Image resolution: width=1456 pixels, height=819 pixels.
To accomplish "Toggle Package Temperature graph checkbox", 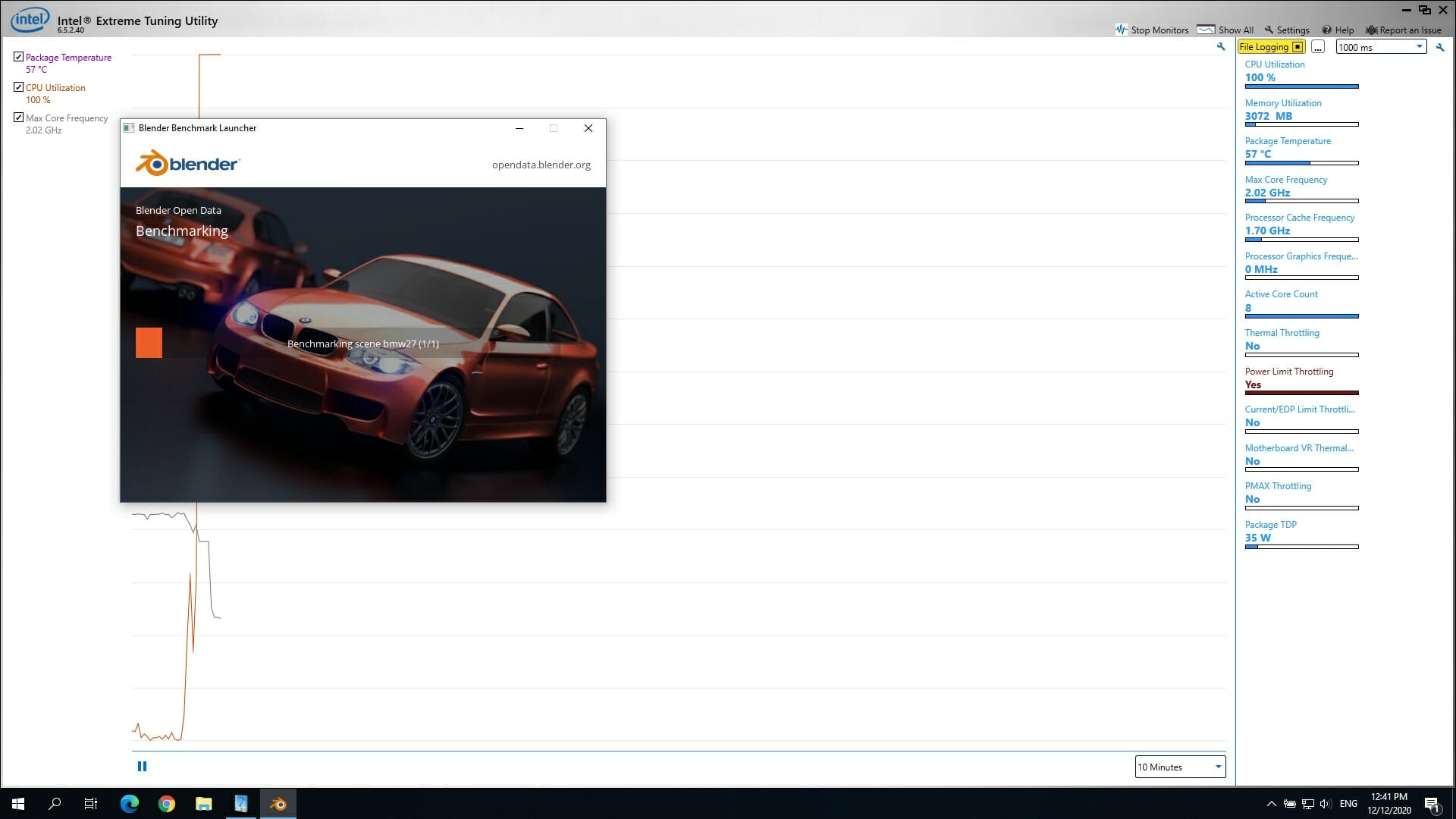I will 18,57.
